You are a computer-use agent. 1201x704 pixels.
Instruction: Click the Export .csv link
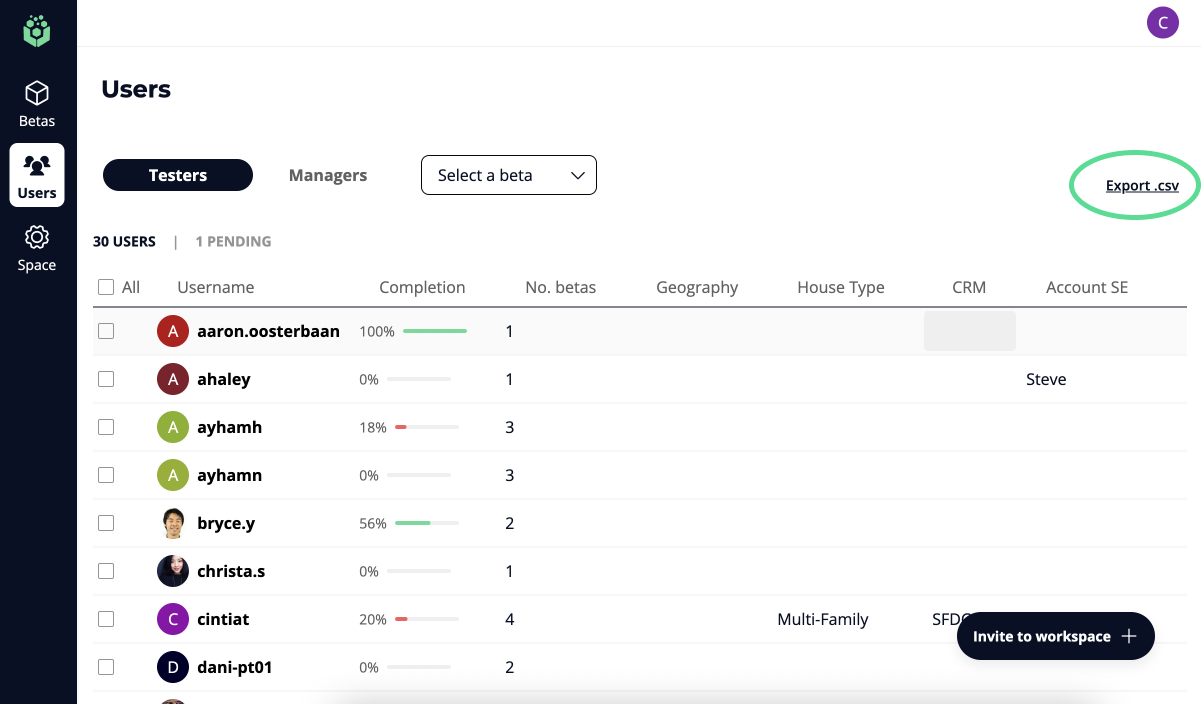tap(1141, 185)
